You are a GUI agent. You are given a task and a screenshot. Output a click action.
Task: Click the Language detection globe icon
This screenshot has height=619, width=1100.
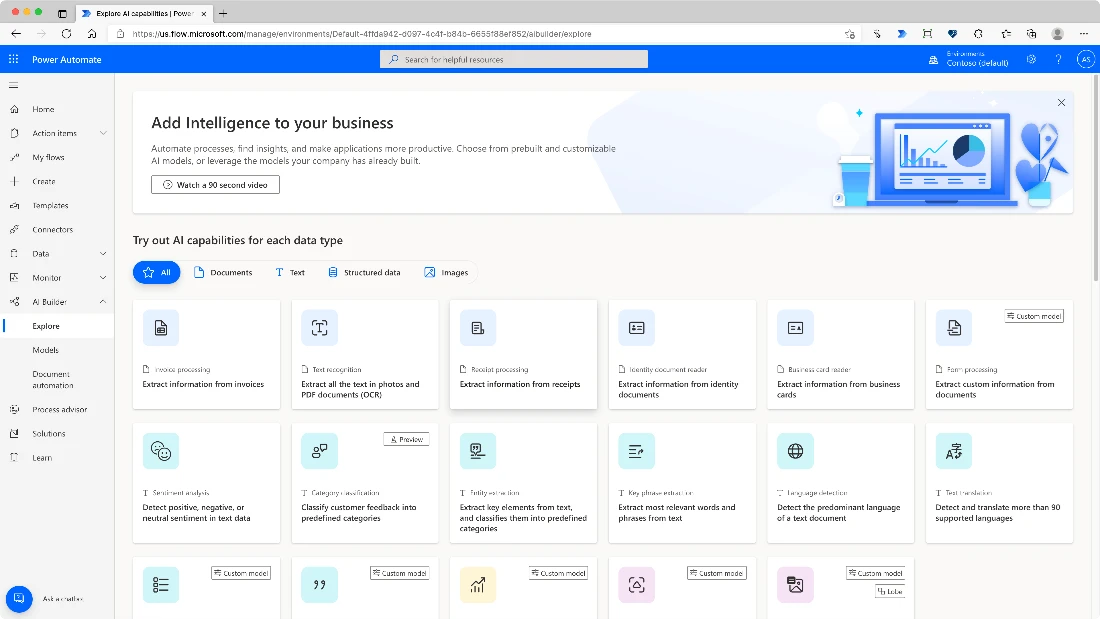[795, 451]
